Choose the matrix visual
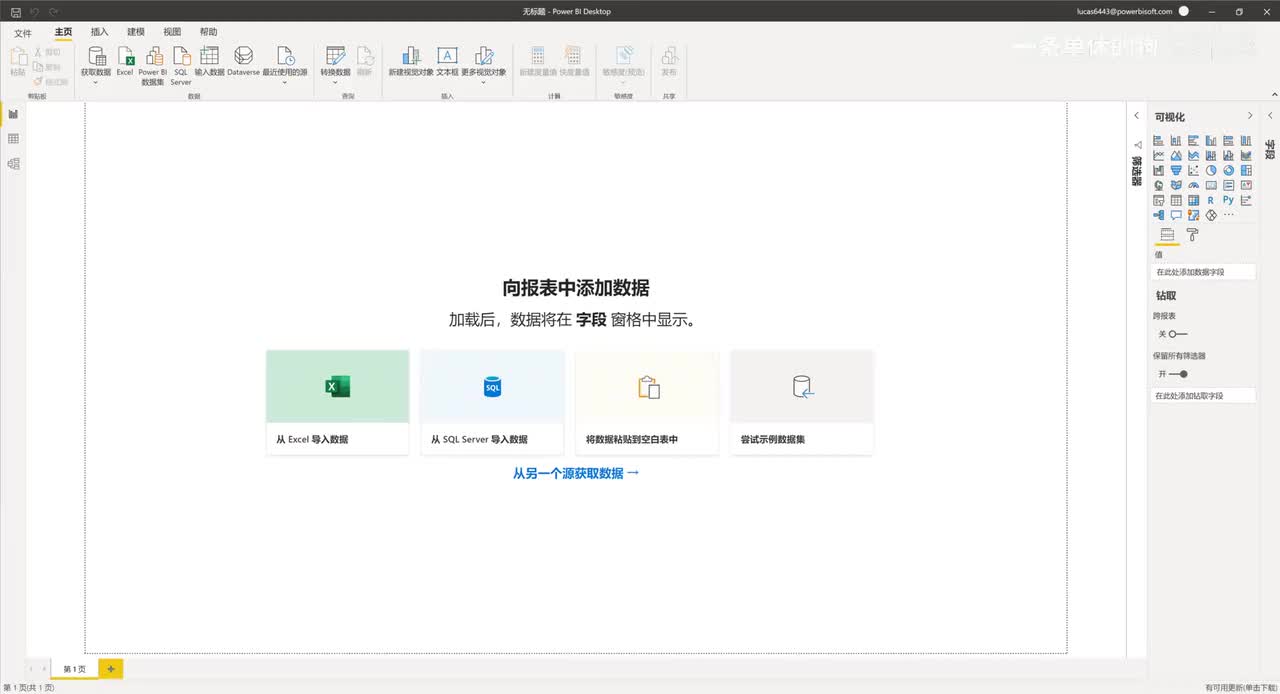Screen dimensions: 1280x694 pyautogui.click(x=1193, y=200)
